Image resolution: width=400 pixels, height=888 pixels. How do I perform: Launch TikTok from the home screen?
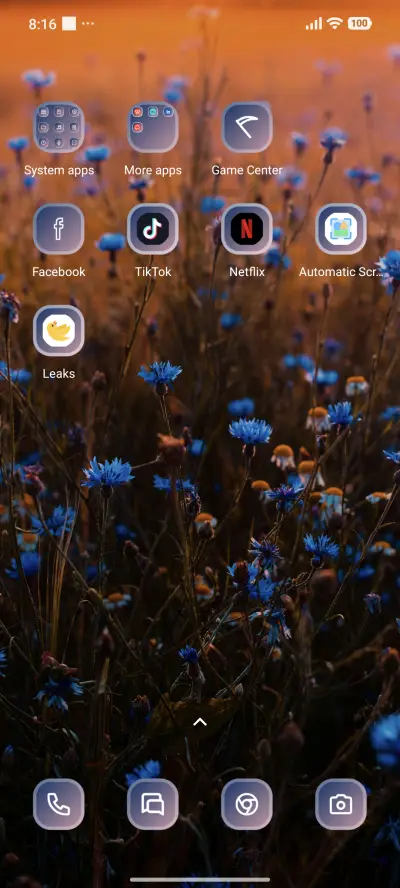(152, 229)
